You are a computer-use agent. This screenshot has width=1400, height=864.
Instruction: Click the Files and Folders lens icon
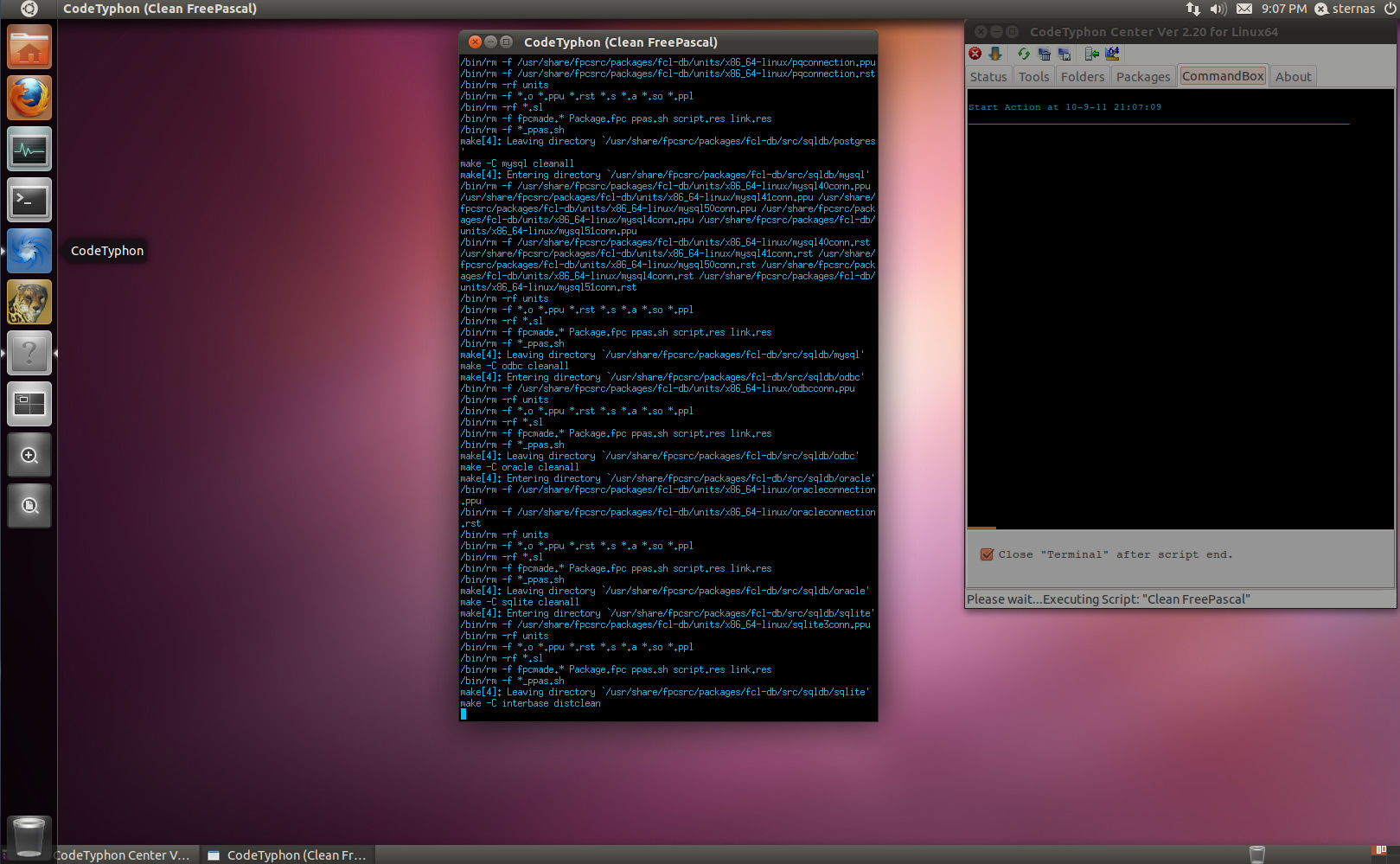point(29,506)
